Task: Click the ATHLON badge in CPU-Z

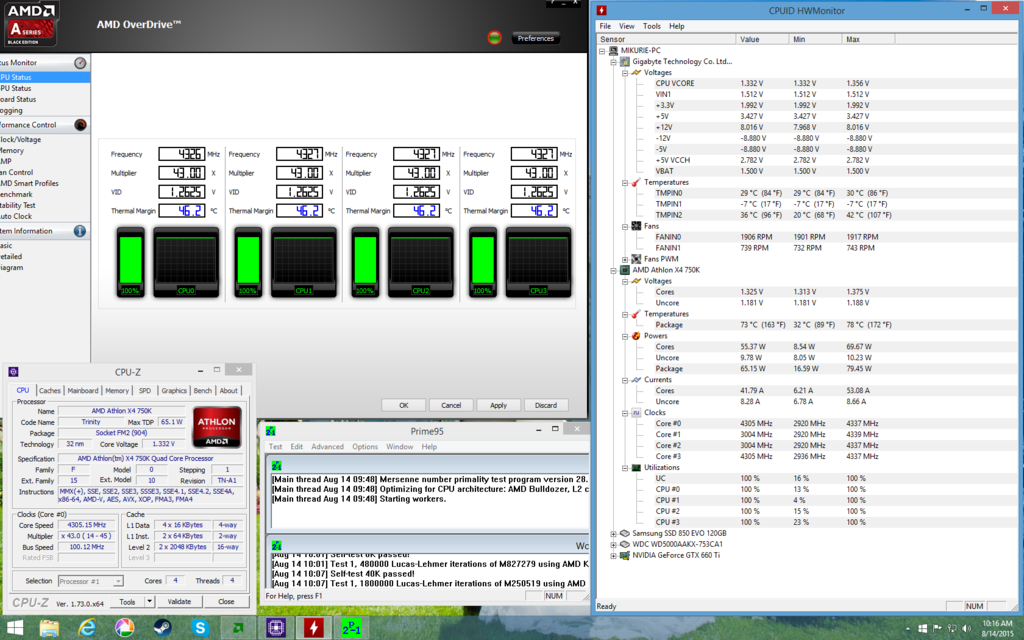Action: click(216, 424)
